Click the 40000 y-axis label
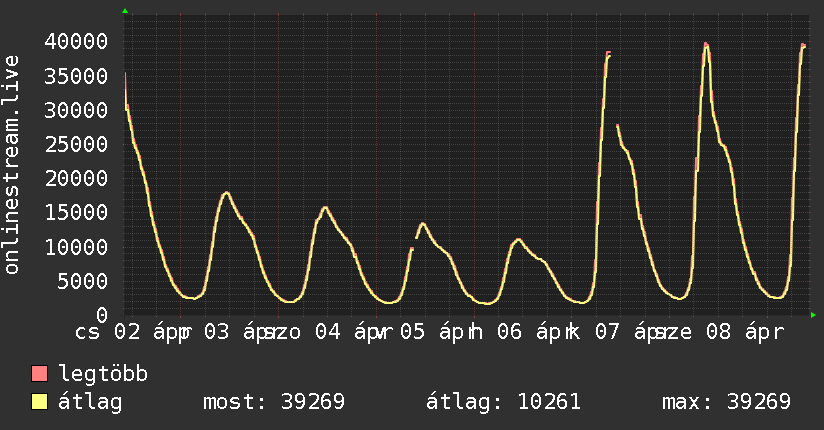 coord(76,41)
